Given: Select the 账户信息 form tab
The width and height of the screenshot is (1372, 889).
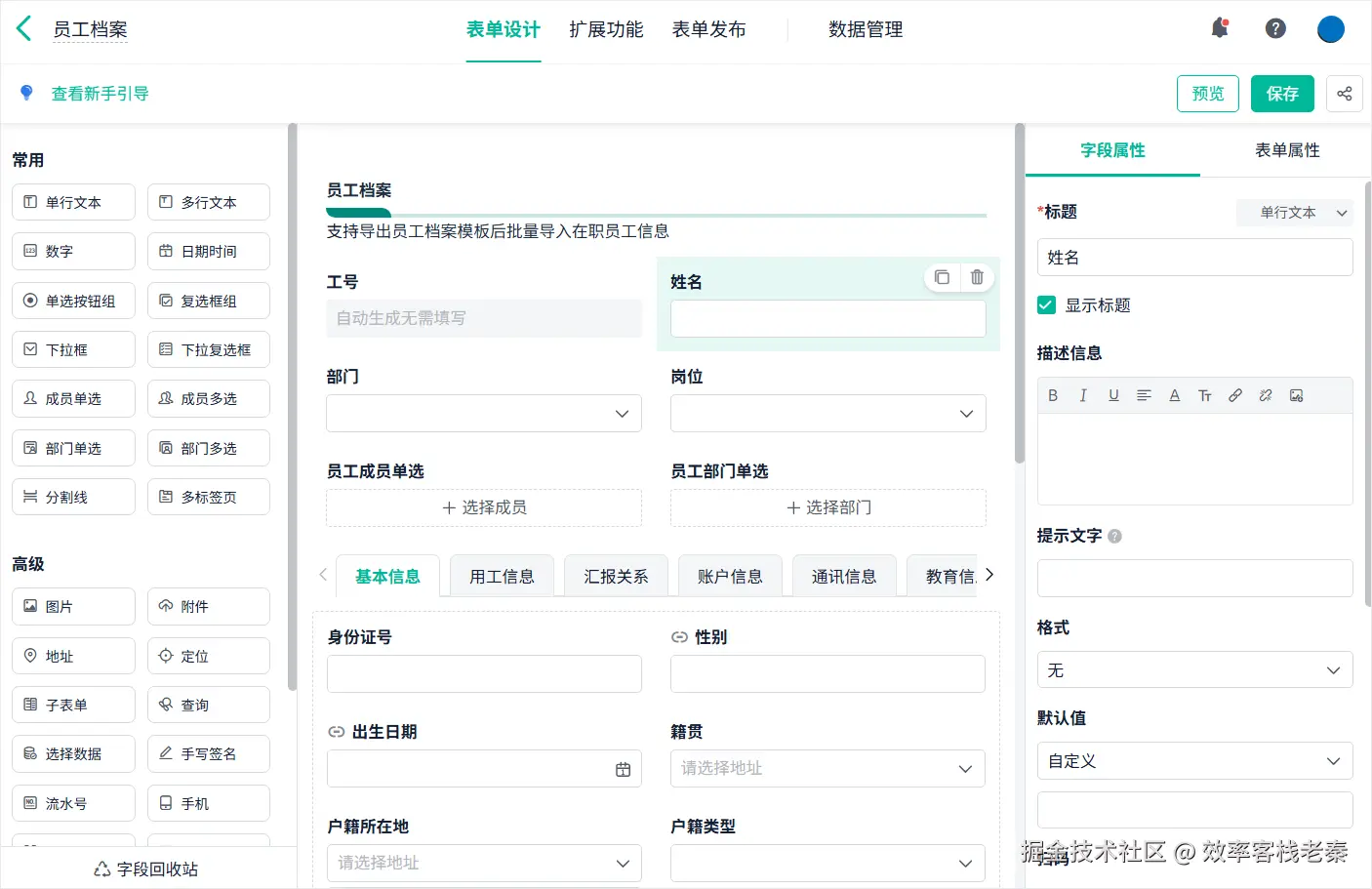Looking at the screenshot, I should [x=730, y=576].
